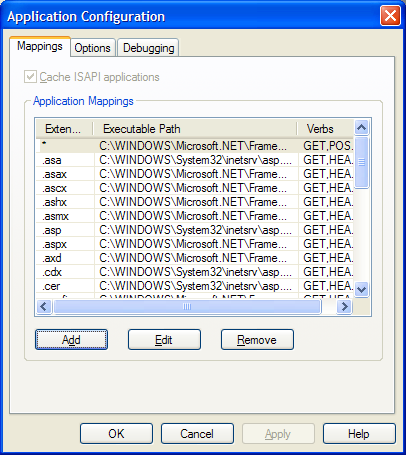Open Help for this dialog

coord(359,434)
